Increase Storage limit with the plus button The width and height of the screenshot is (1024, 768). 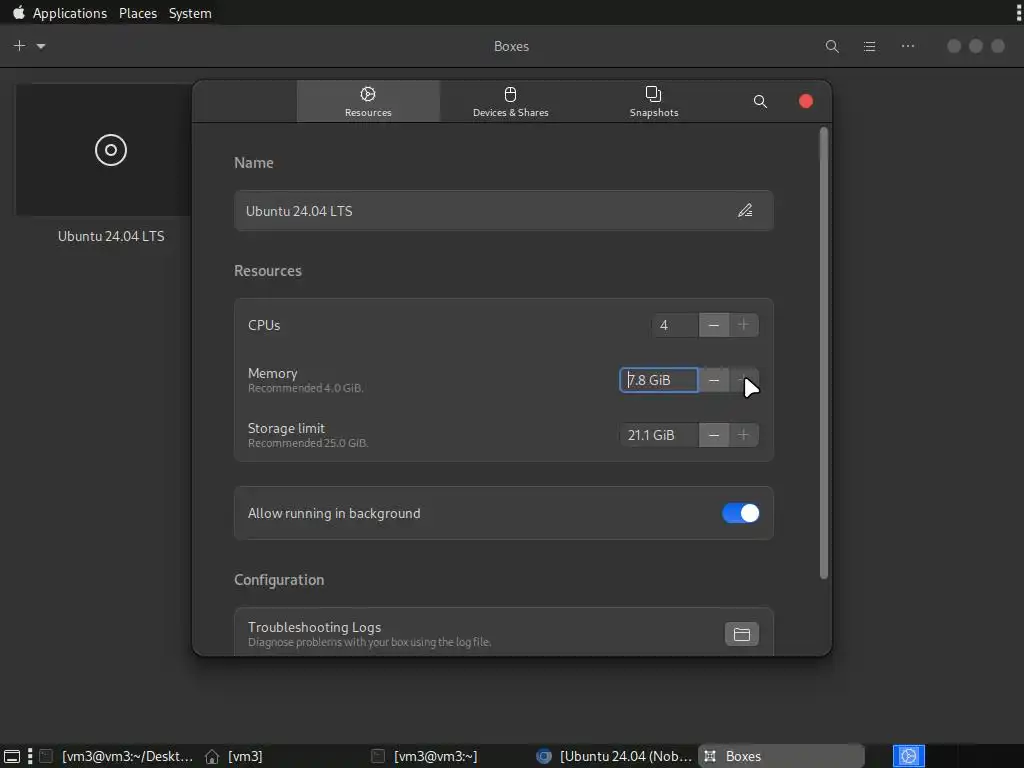tap(743, 435)
